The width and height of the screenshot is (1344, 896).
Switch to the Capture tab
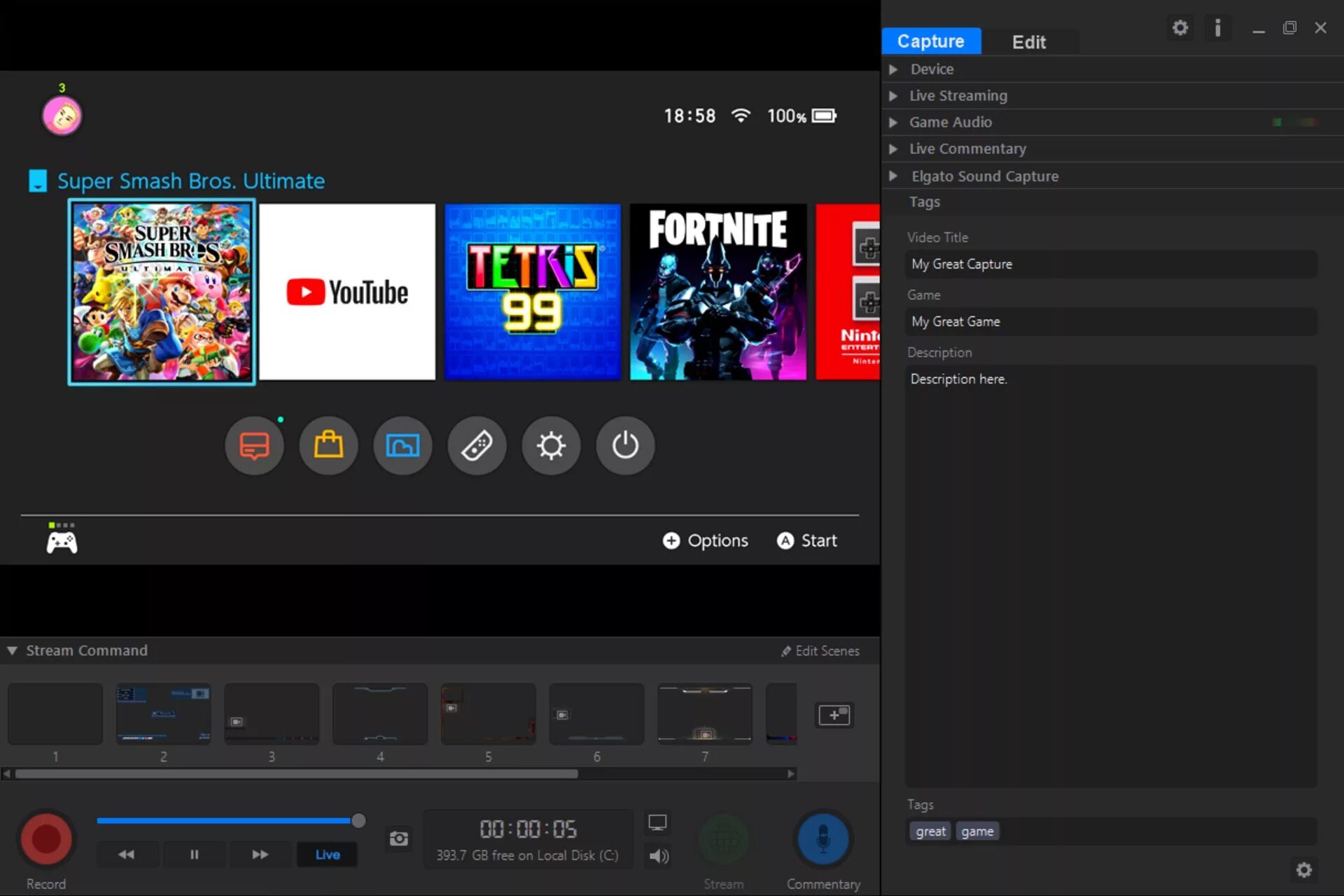click(931, 41)
